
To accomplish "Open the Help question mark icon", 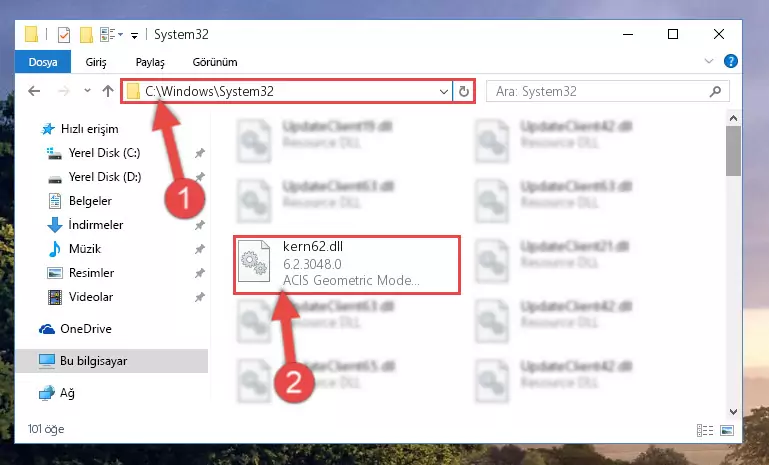I will pos(731,61).
